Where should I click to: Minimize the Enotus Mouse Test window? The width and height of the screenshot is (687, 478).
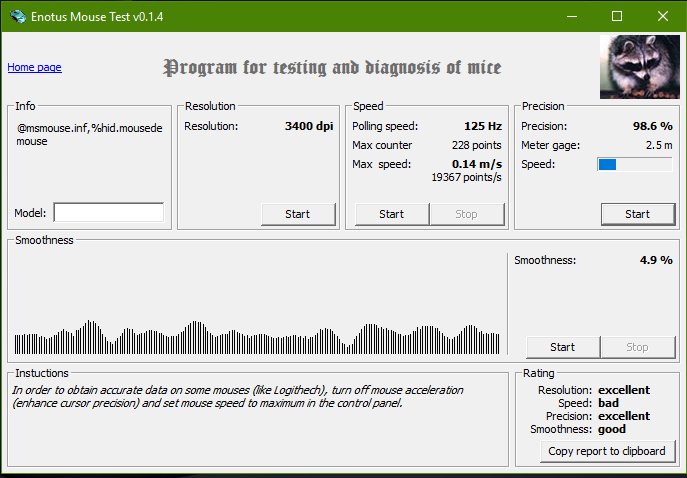click(571, 16)
